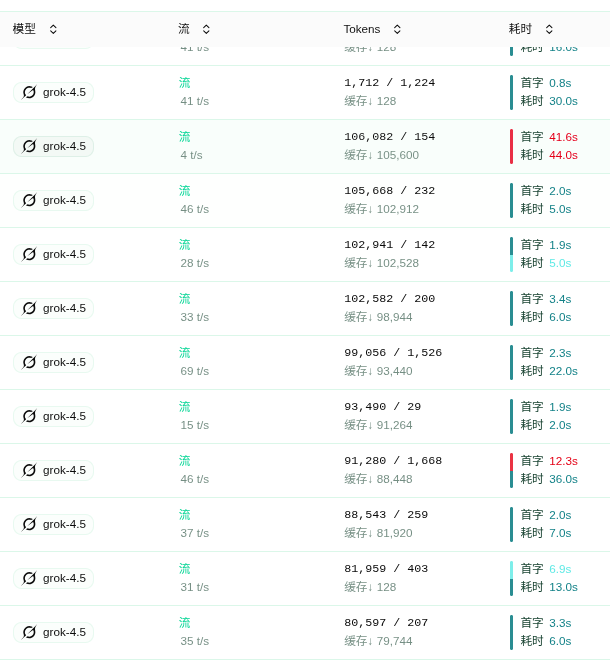Viewport: 610px width, 663px height.
Task: Click the duration value 30.0s
Action: [x=563, y=101]
